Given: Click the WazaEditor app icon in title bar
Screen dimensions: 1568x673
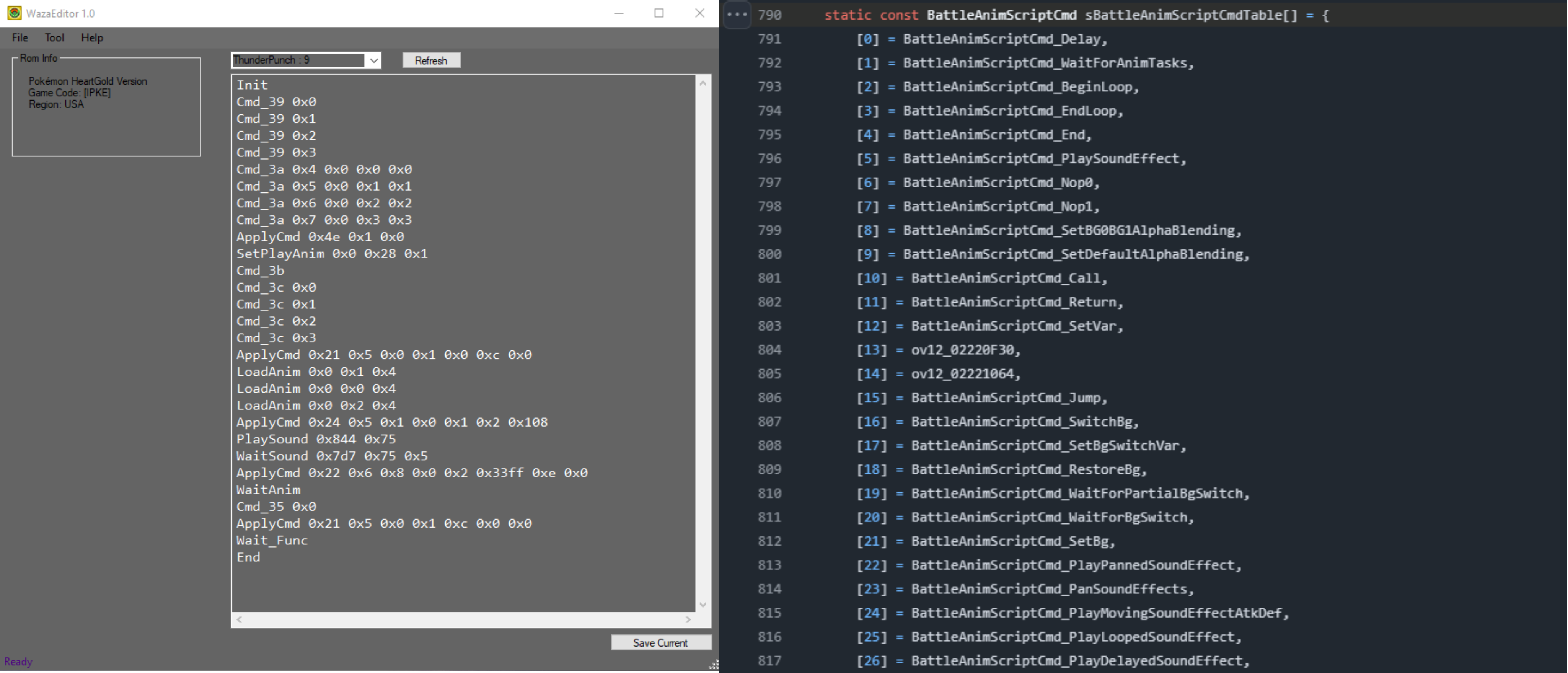Looking at the screenshot, I should [x=15, y=13].
